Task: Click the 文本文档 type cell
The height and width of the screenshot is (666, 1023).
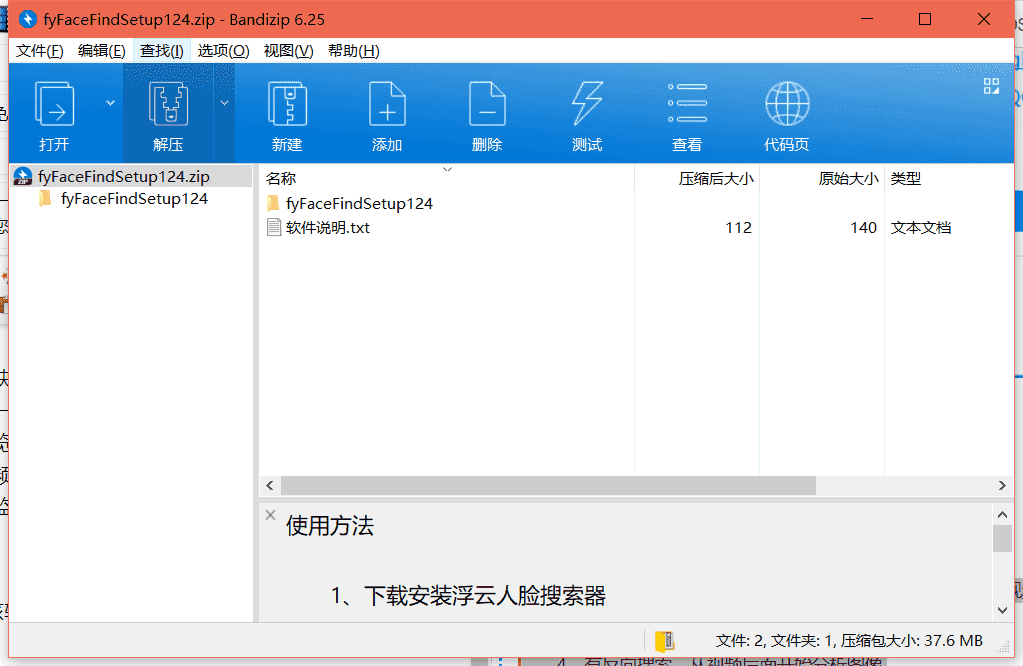Action: point(921,228)
